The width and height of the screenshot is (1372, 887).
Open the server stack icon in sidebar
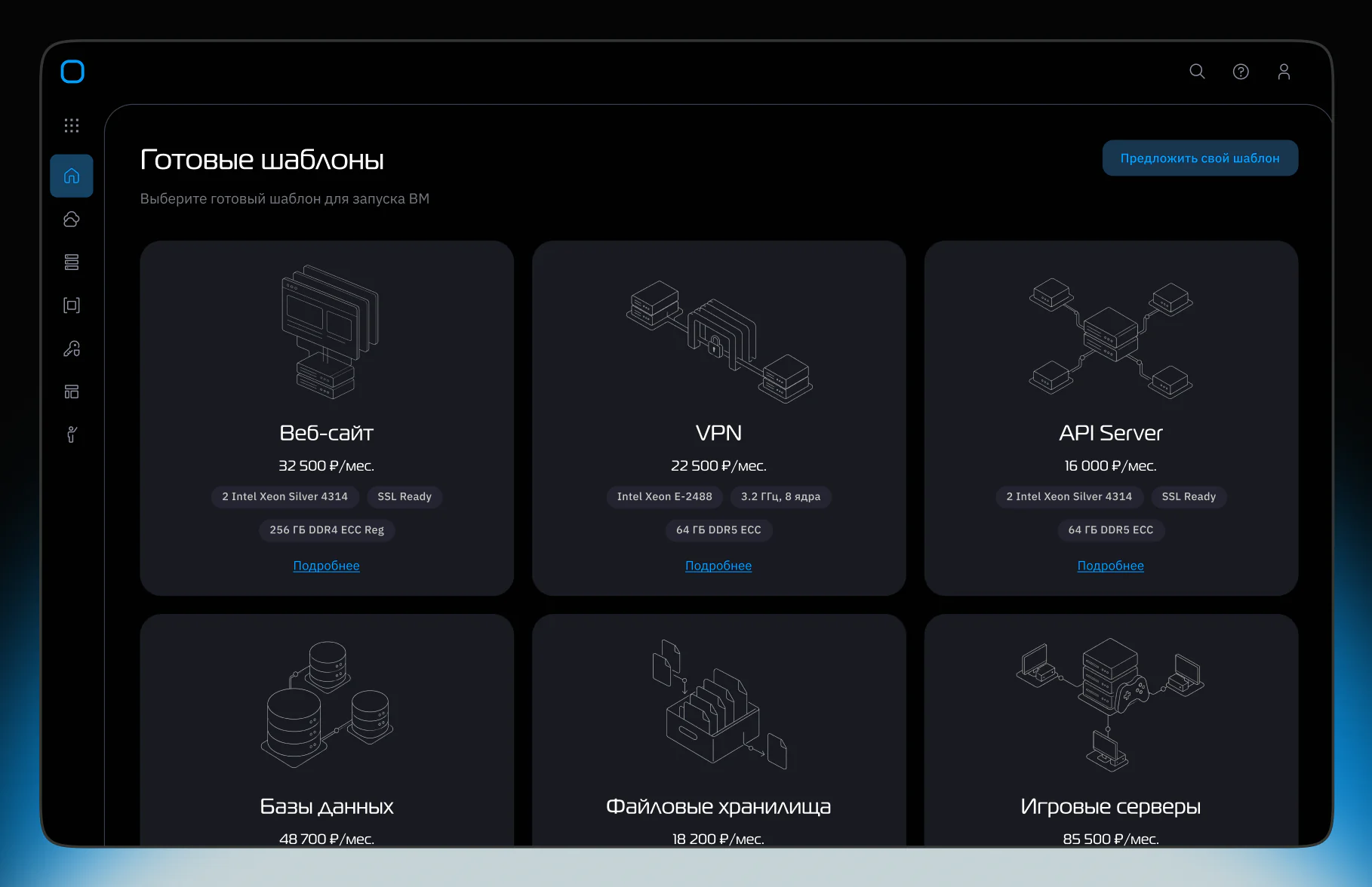point(72,262)
